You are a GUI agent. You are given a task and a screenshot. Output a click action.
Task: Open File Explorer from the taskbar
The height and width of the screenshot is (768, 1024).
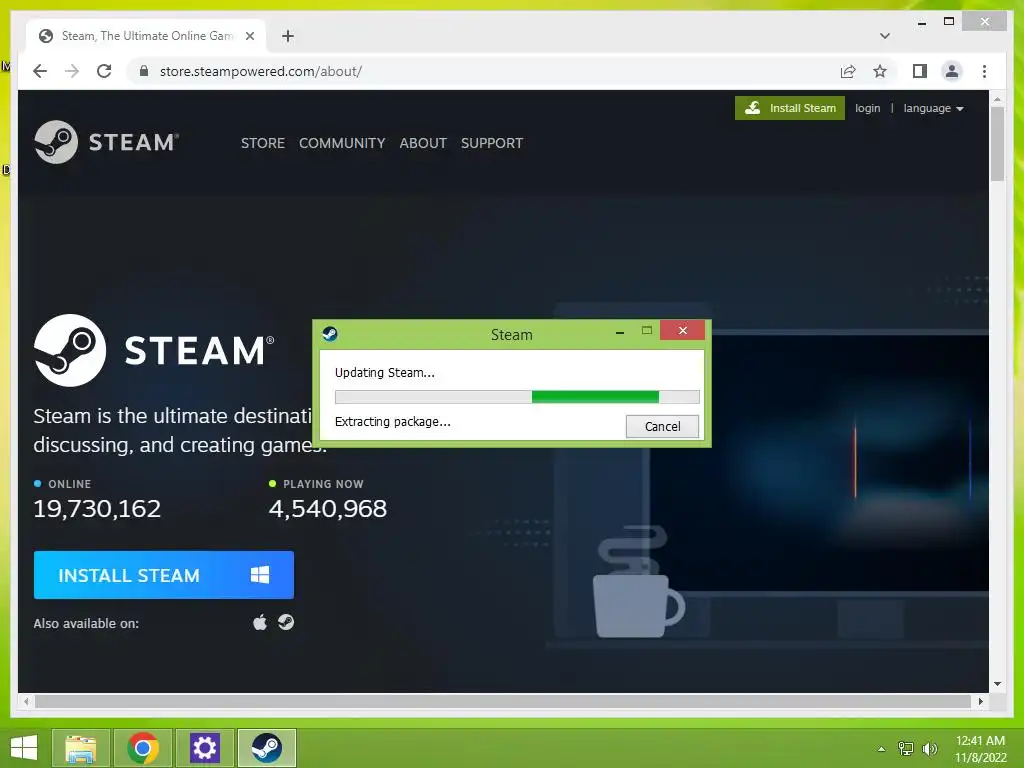(80, 748)
